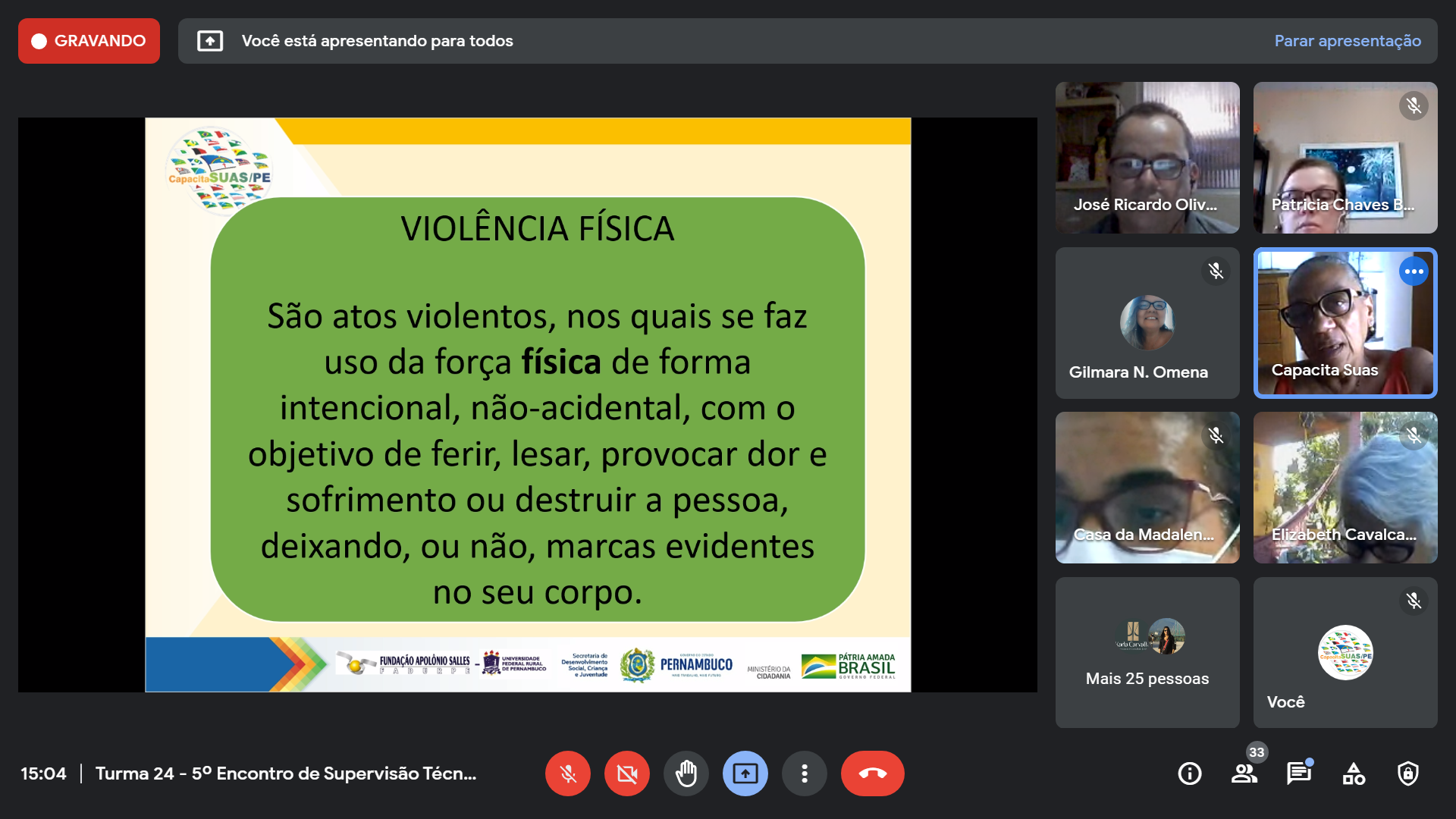Turn on the camera button
Screen dimensions: 1456x819
(626, 773)
